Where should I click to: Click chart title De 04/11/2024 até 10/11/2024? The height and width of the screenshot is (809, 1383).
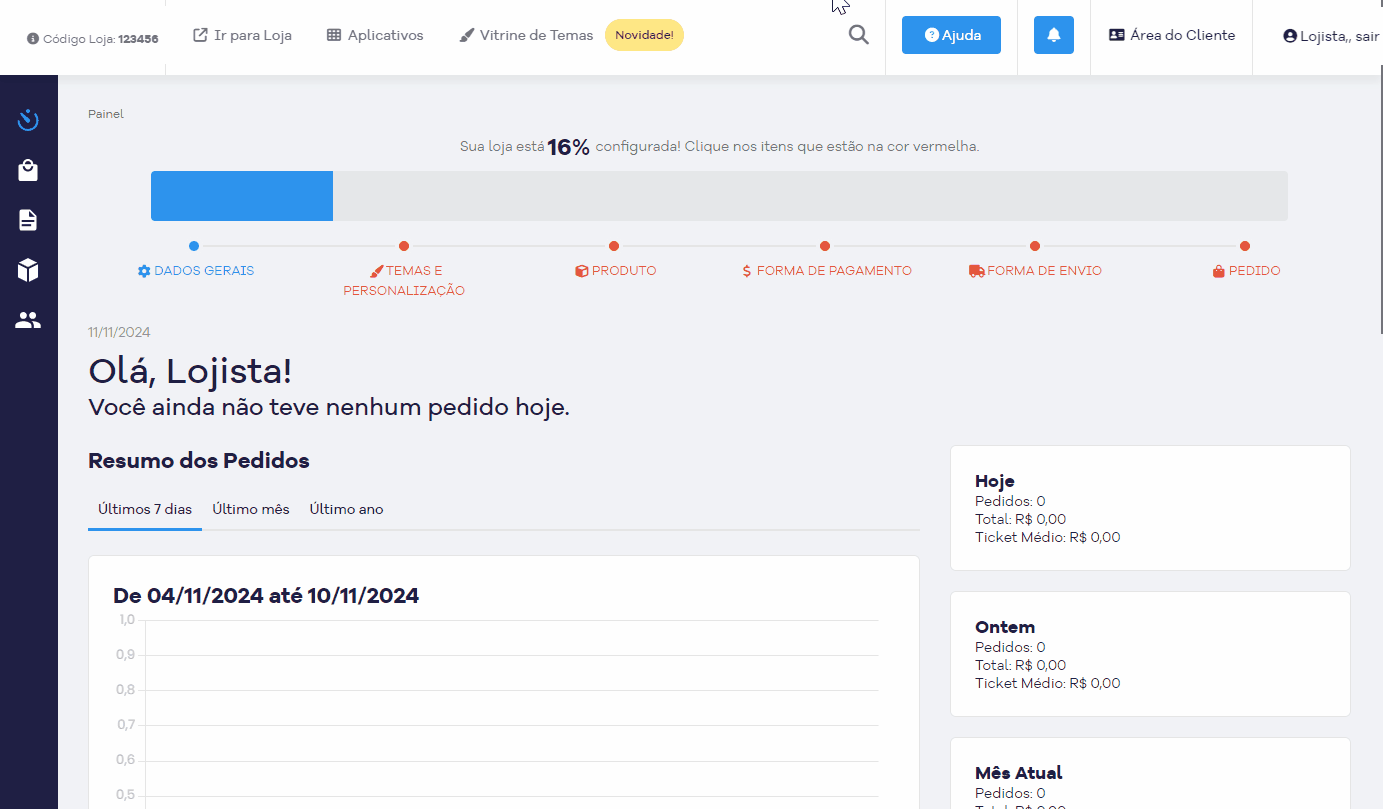(x=266, y=596)
